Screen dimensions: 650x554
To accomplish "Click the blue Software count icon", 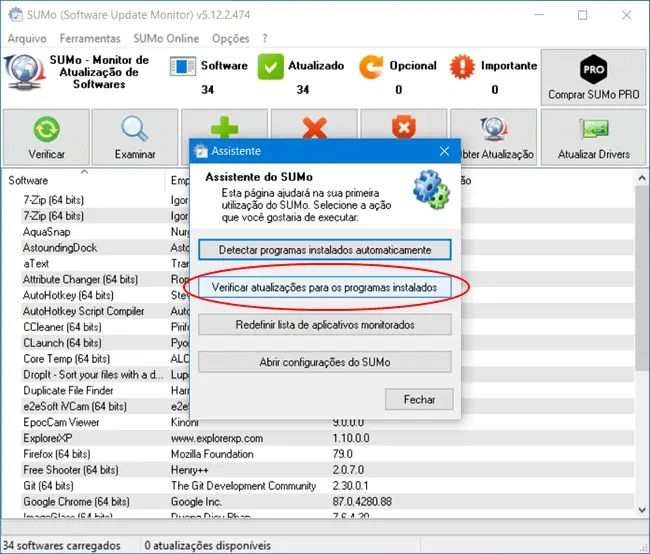I will (183, 66).
